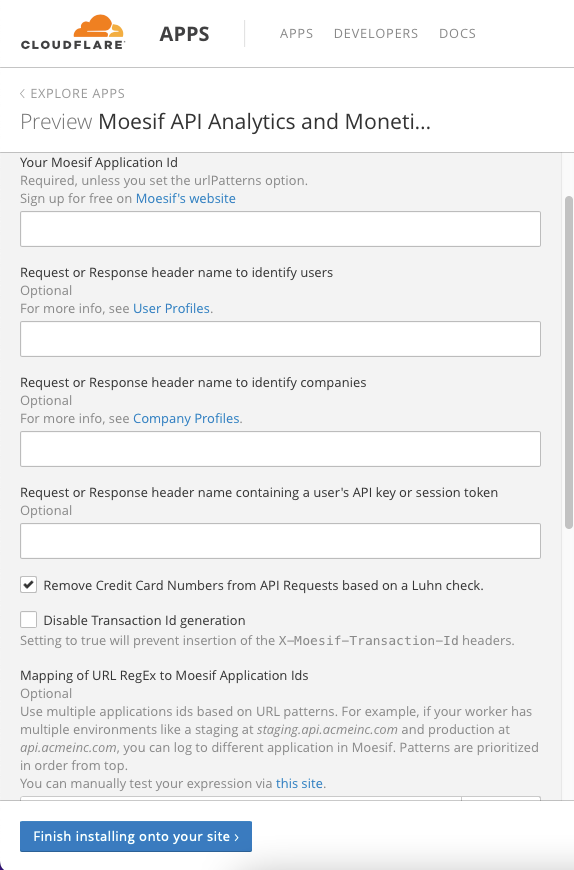Viewport: 574px width, 870px height.
Task: Uncheck Remove Credit Card Numbers checkbox
Action: pos(29,585)
